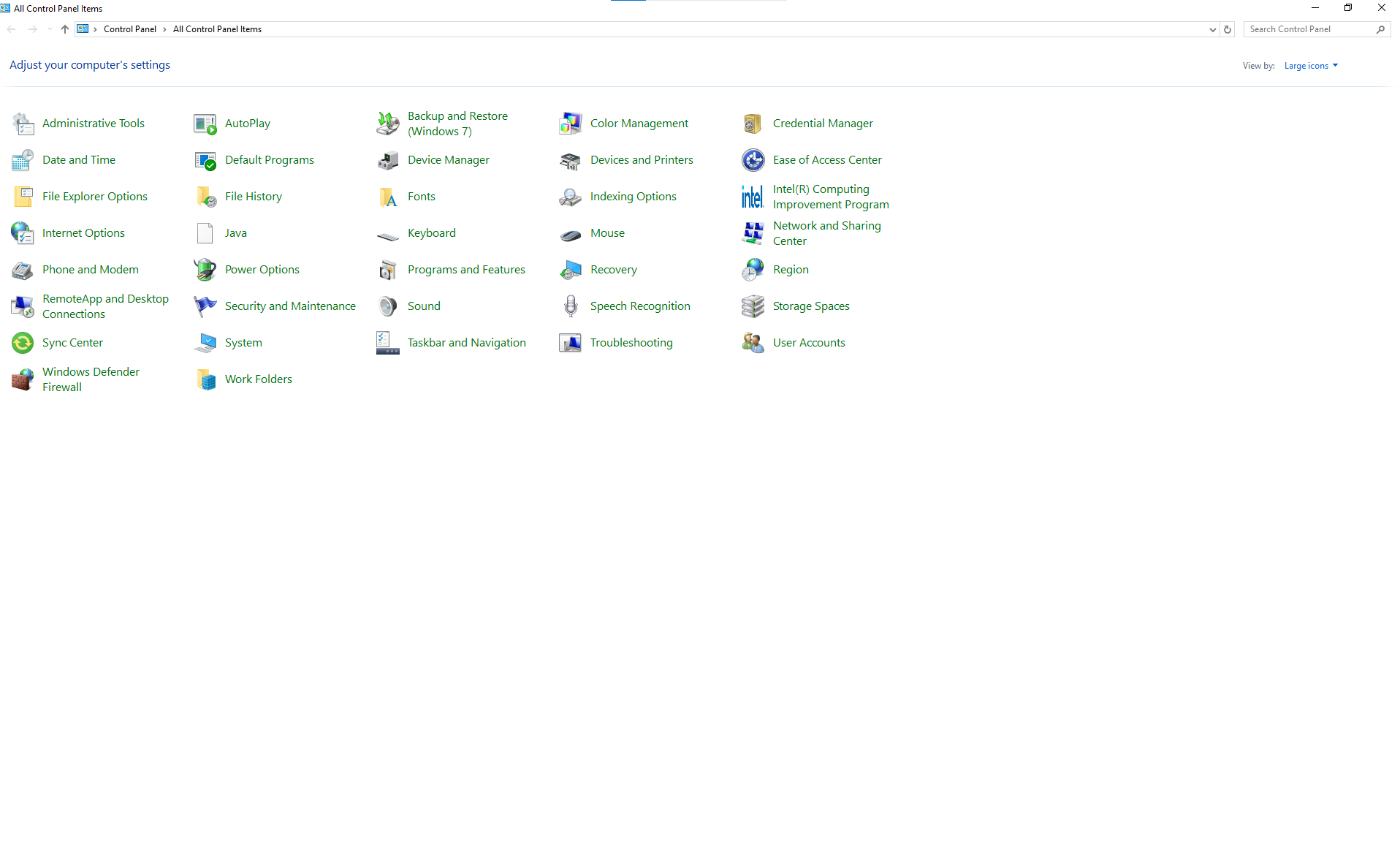Open the Troubleshooting icon

tap(571, 343)
